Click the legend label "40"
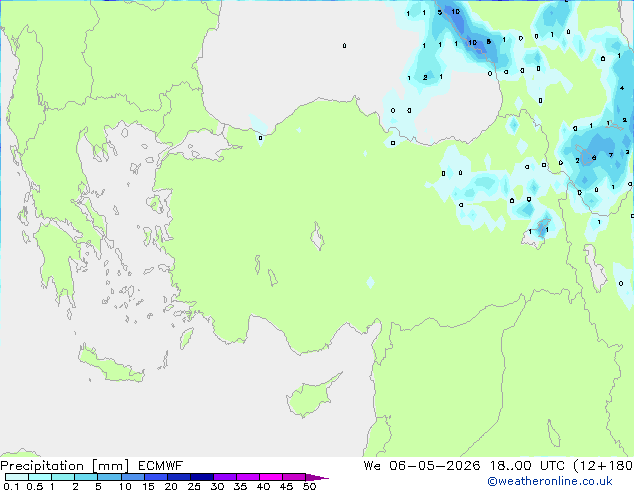Screen dimensions: 634x490 [x=263, y=486]
